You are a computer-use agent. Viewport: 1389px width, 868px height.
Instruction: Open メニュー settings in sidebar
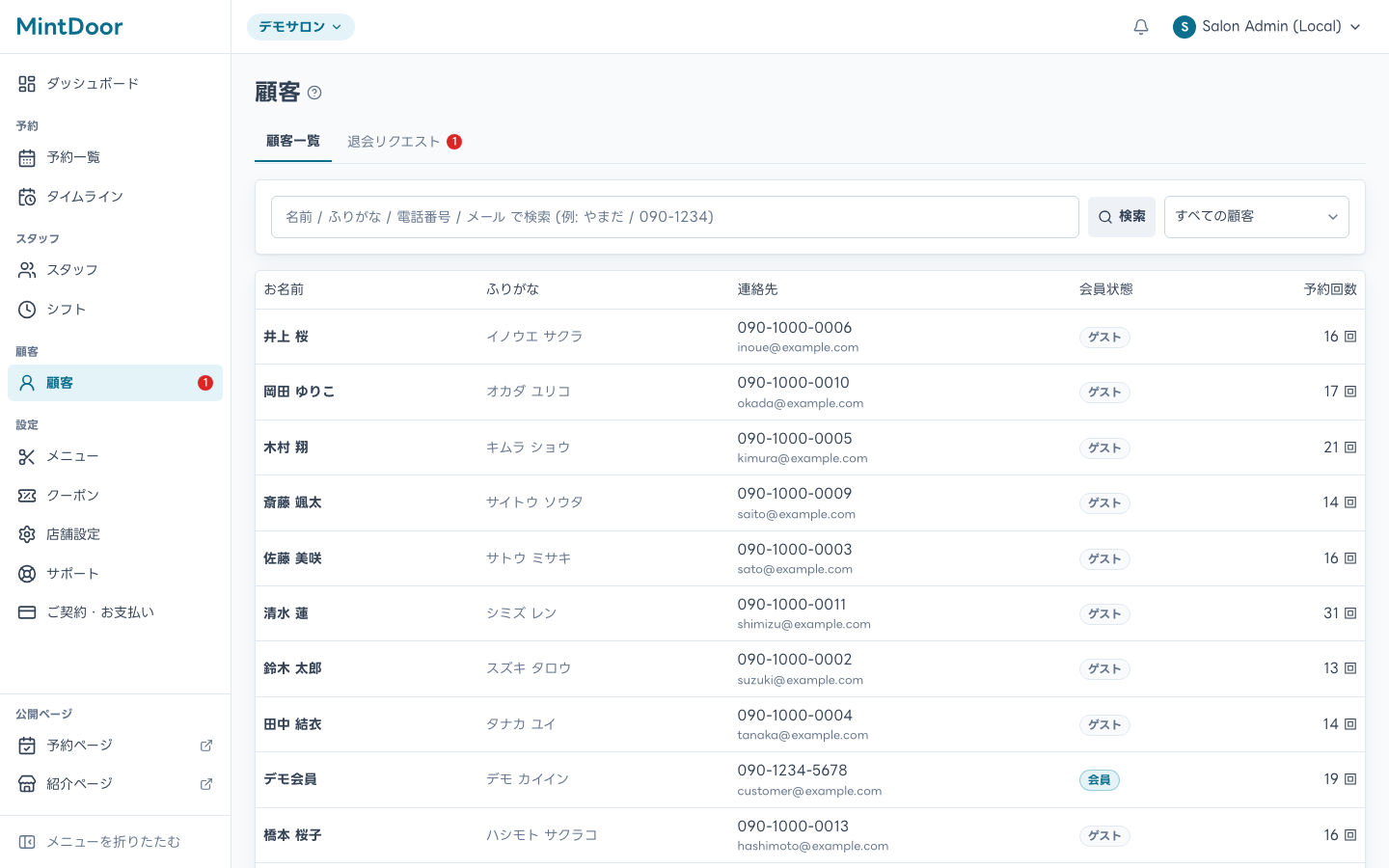[116, 456]
